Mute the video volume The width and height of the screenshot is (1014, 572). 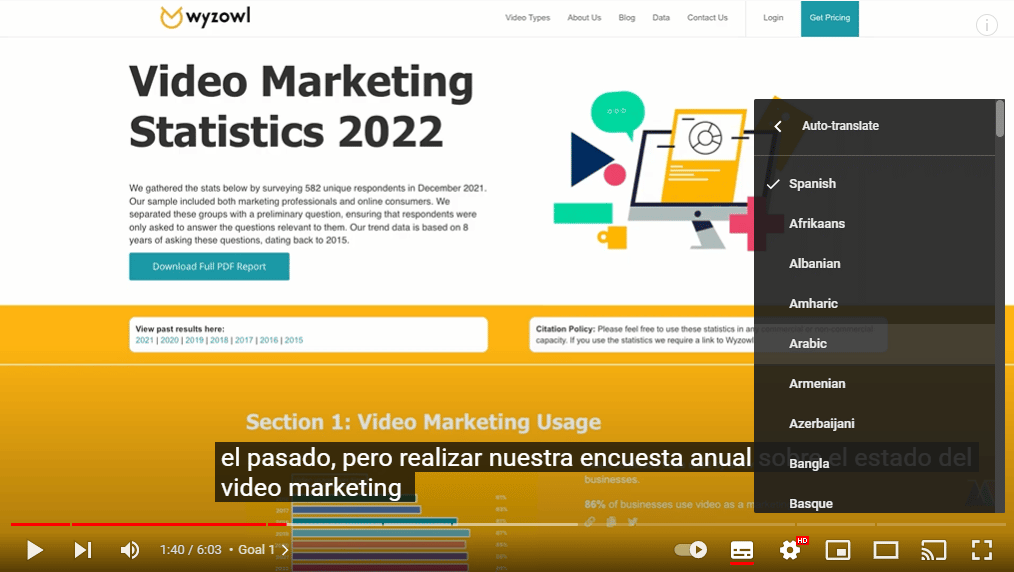click(130, 550)
